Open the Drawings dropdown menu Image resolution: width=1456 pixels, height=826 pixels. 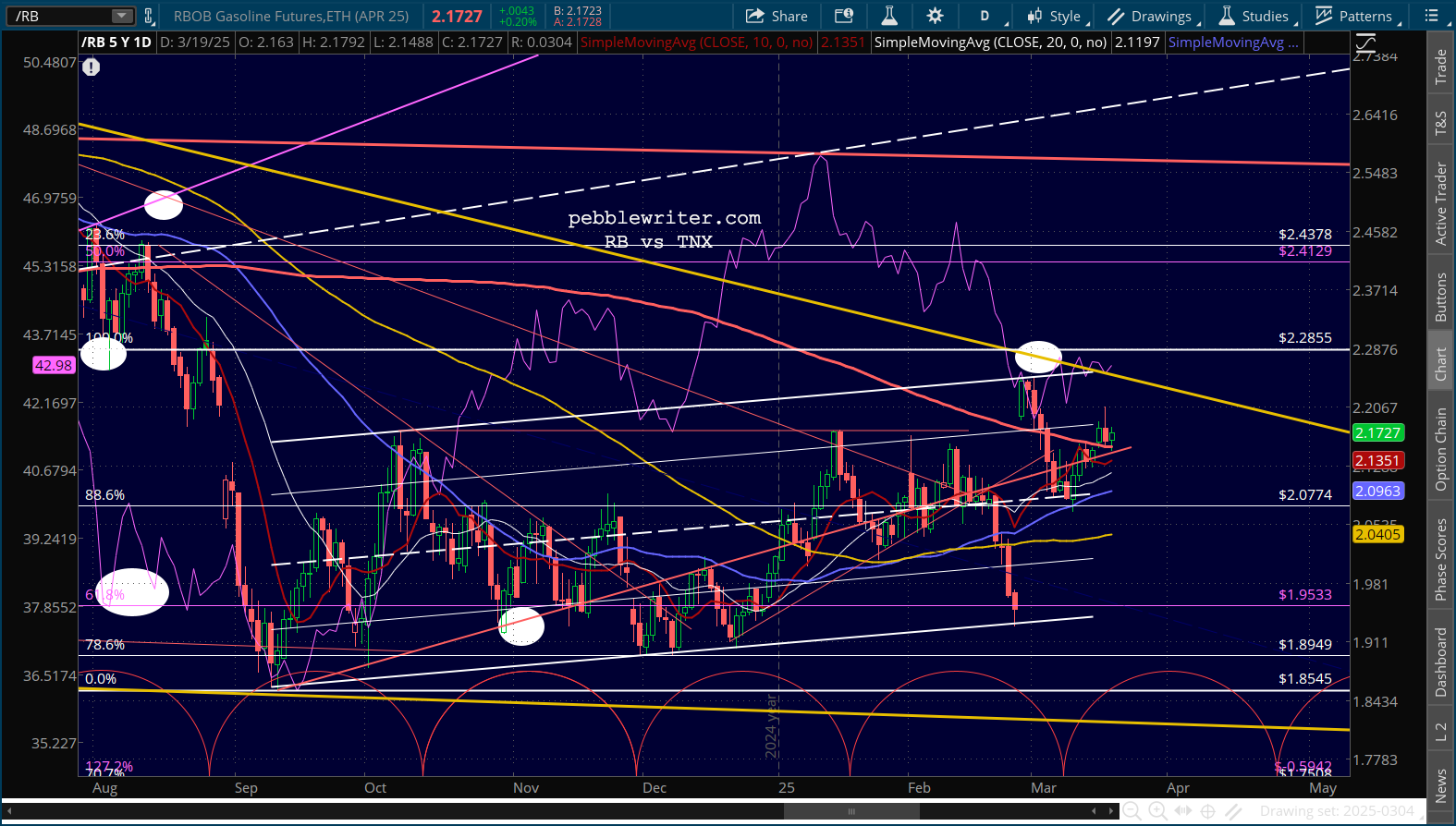(x=1154, y=16)
